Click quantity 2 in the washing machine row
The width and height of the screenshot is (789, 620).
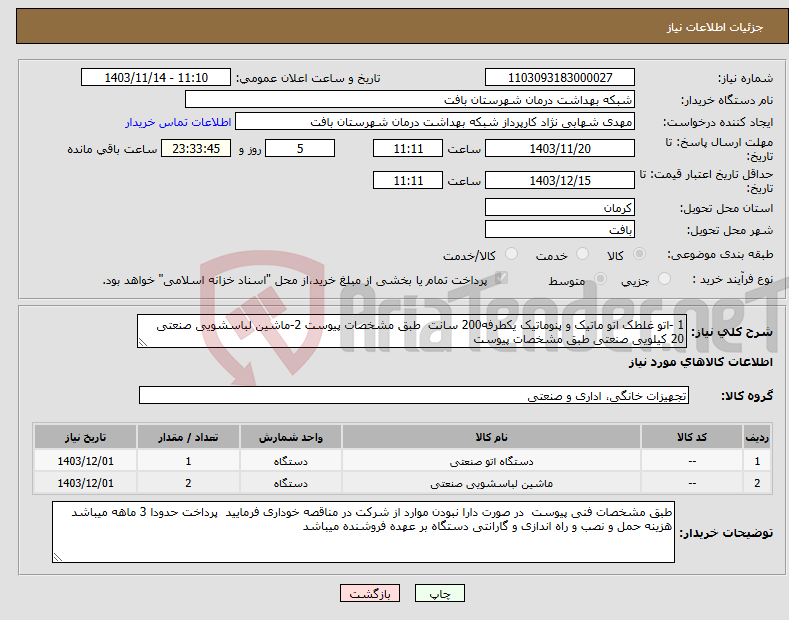tap(188, 483)
